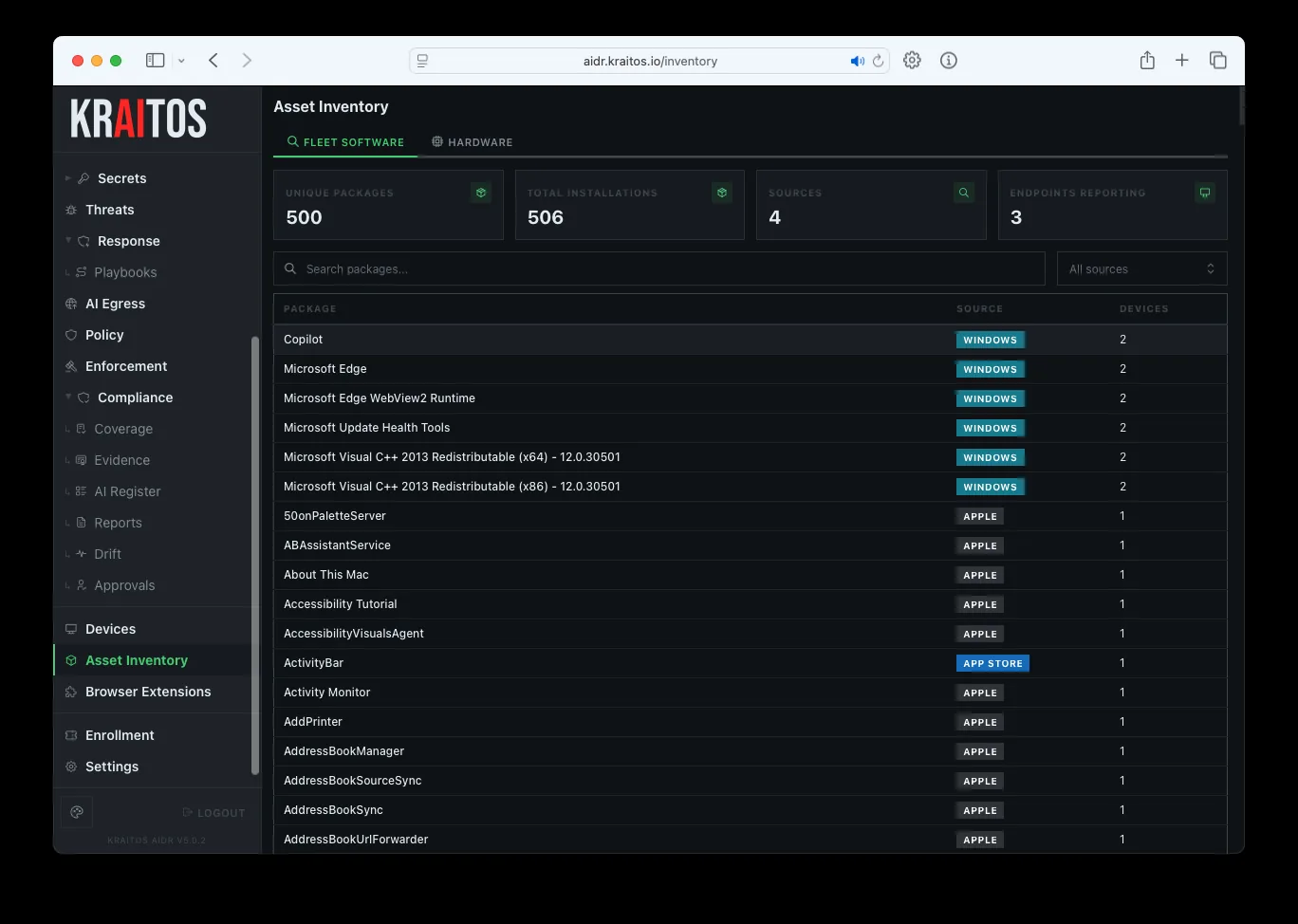The width and height of the screenshot is (1298, 924).
Task: Click the Browser Extensions puzzle icon
Action: coord(71,692)
